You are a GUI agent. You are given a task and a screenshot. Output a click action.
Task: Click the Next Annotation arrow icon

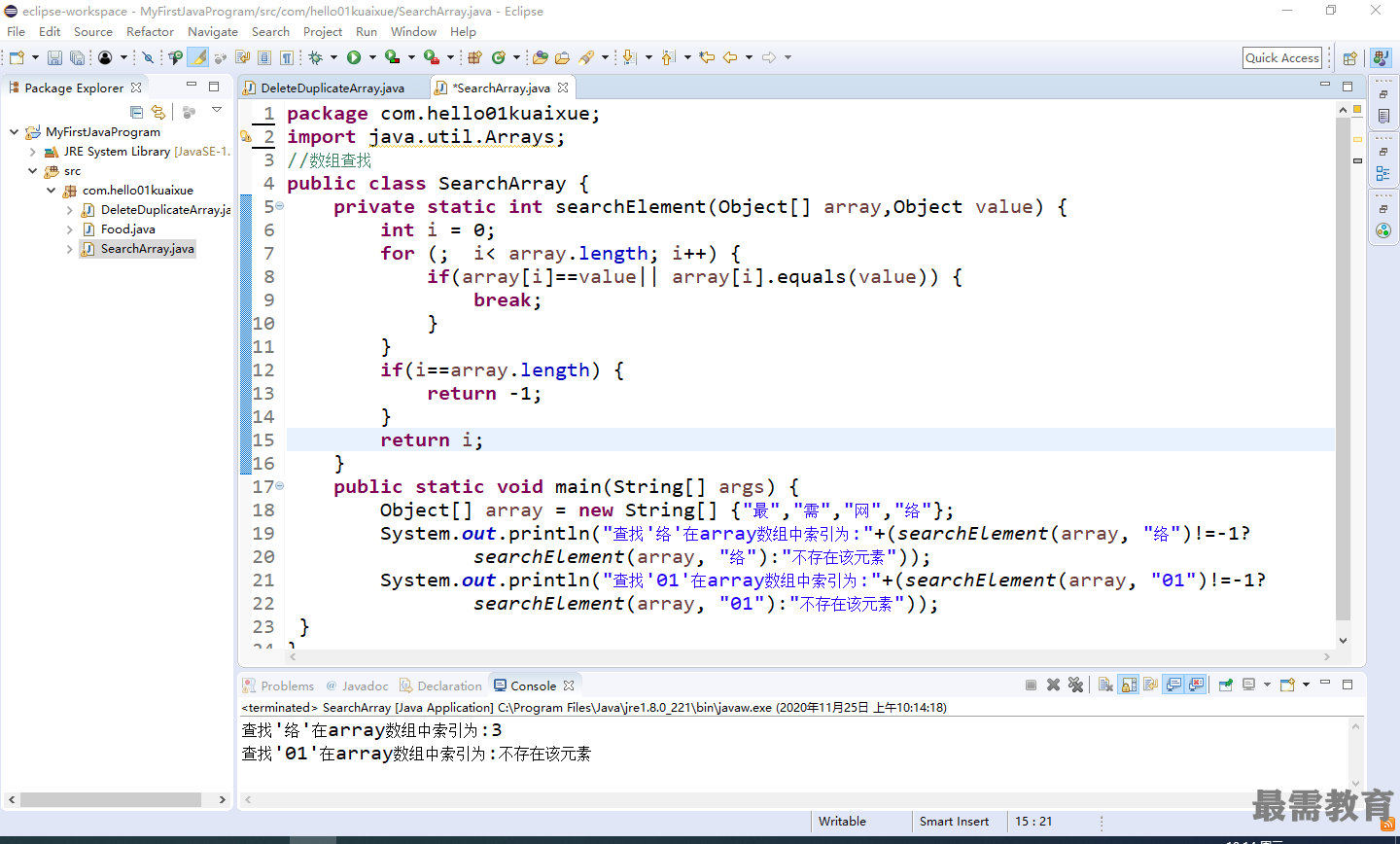point(629,57)
